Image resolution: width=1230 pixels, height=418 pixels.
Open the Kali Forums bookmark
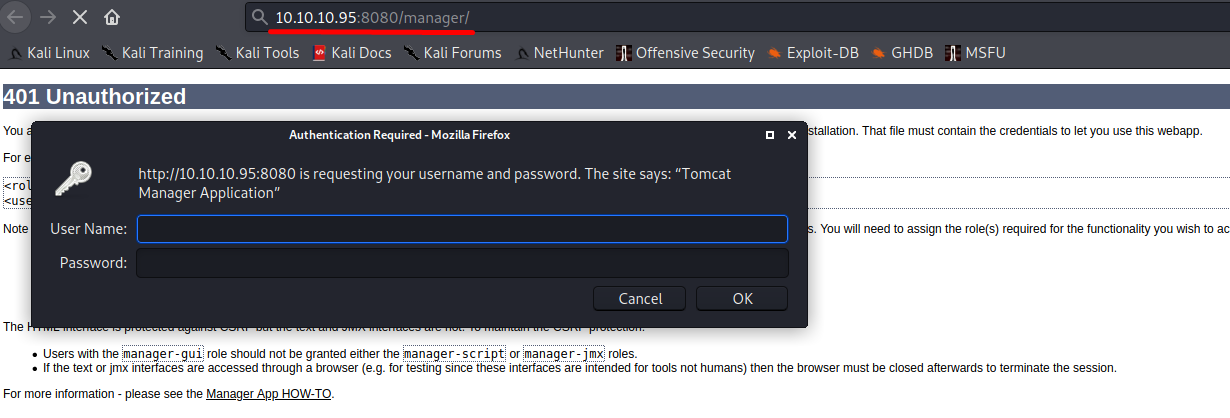[453, 53]
